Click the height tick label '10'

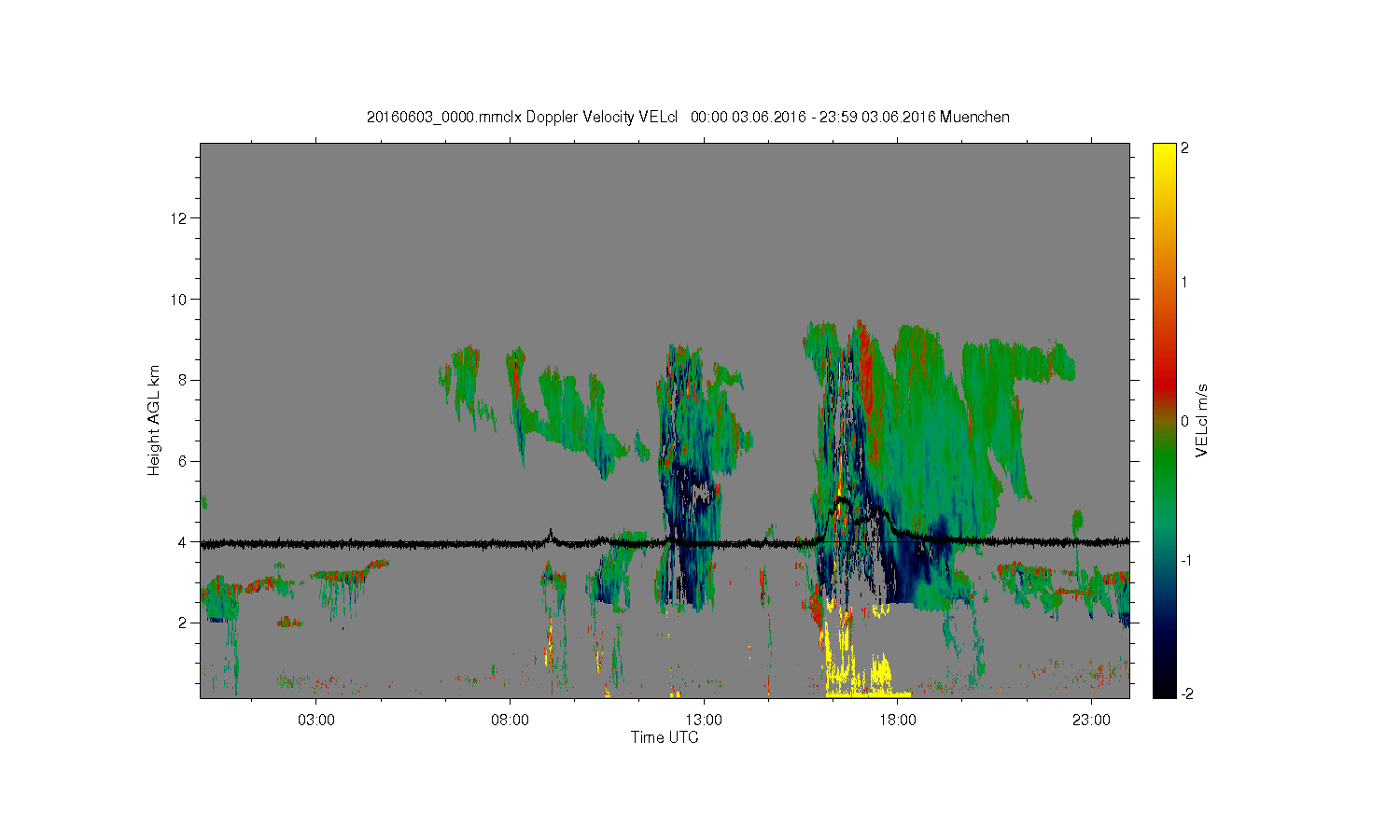(180, 300)
